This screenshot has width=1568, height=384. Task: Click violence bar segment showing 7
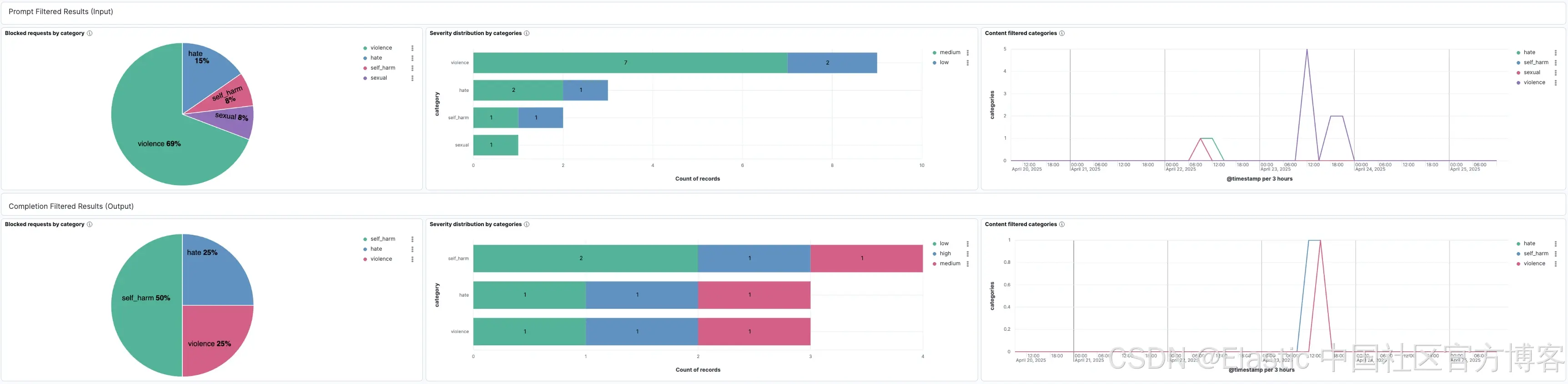click(630, 63)
